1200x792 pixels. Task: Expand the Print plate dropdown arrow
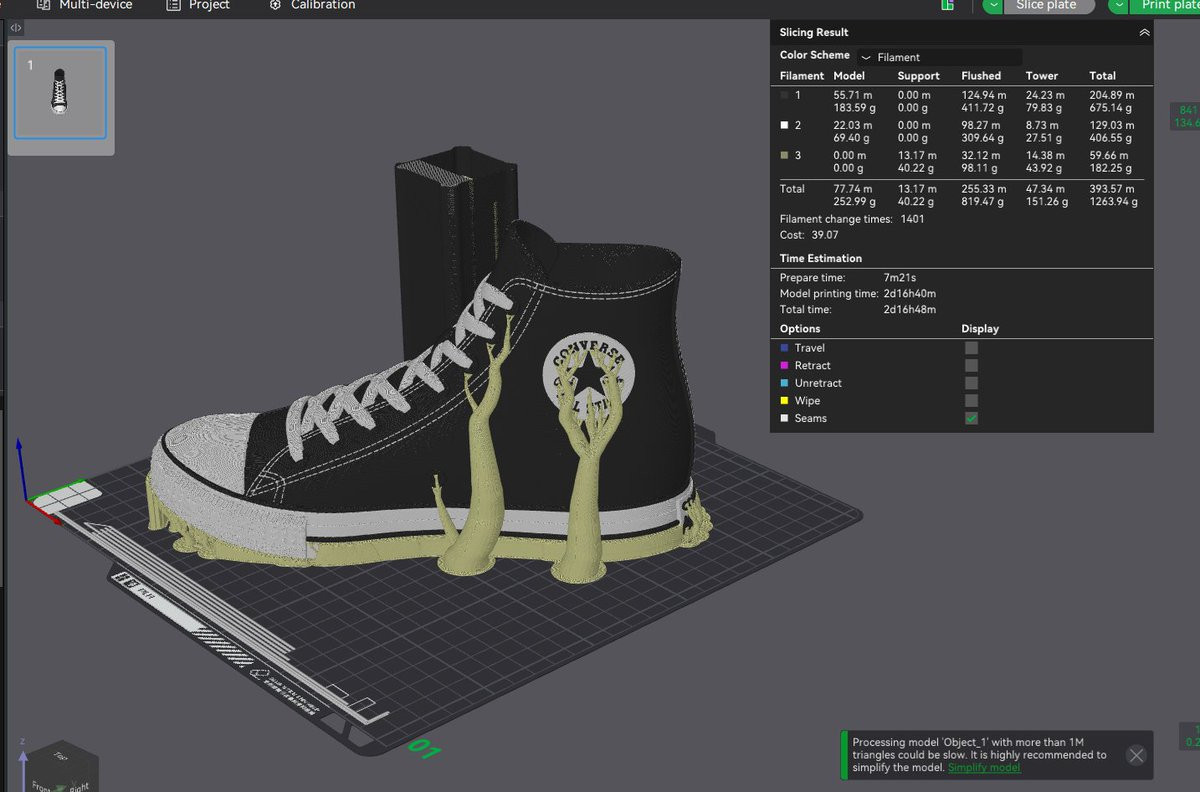tap(1119, 5)
